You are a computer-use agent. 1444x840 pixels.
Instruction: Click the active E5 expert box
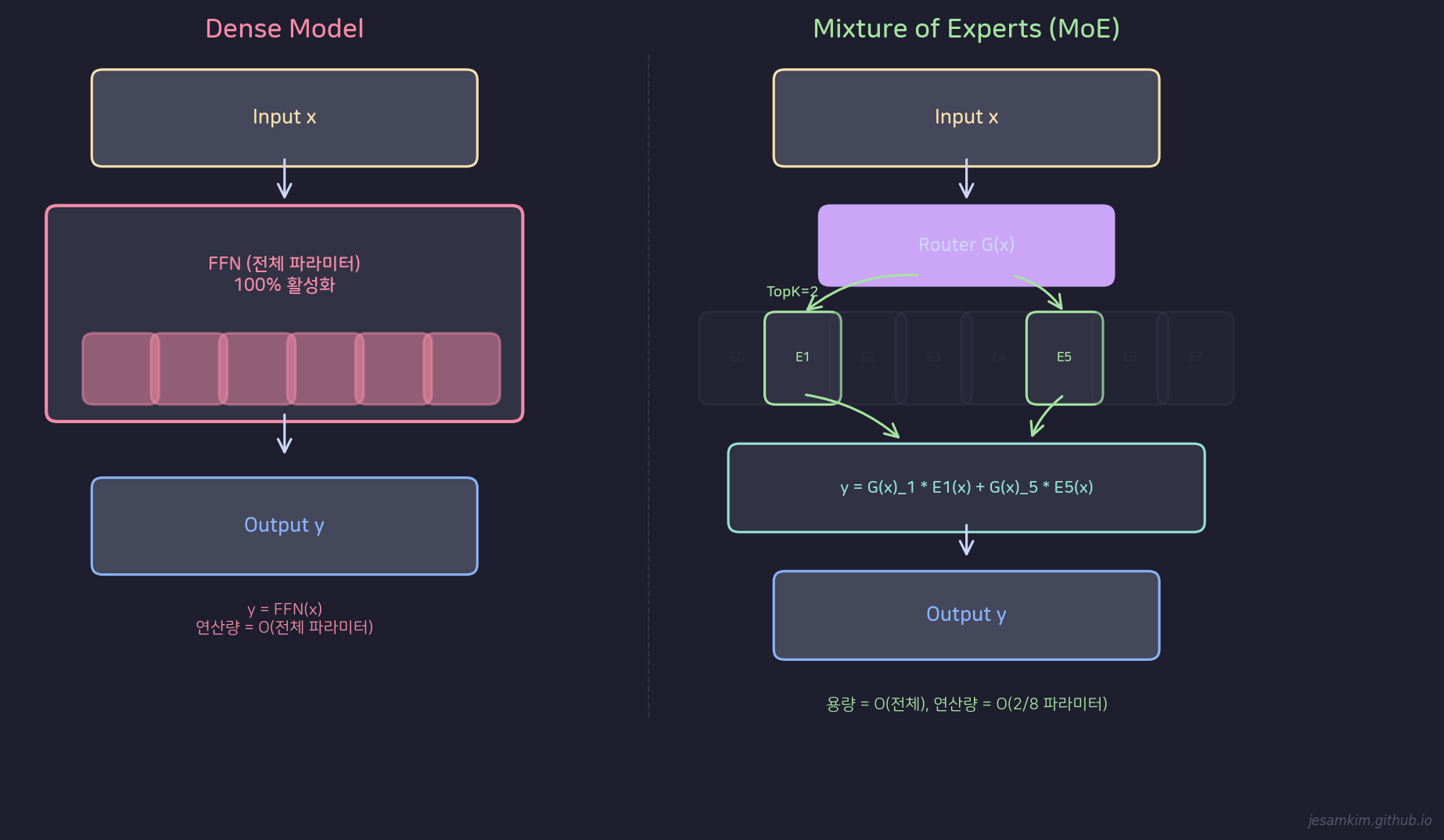point(1064,357)
